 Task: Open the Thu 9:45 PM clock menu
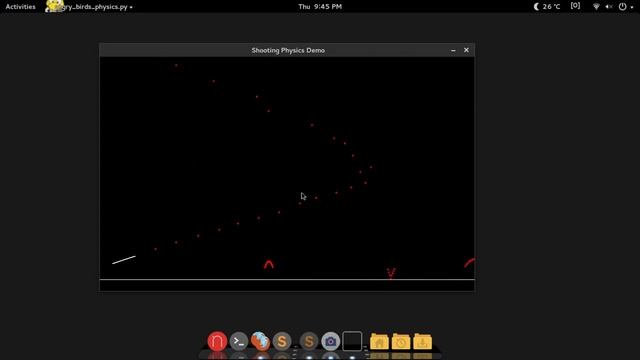tap(320, 7)
